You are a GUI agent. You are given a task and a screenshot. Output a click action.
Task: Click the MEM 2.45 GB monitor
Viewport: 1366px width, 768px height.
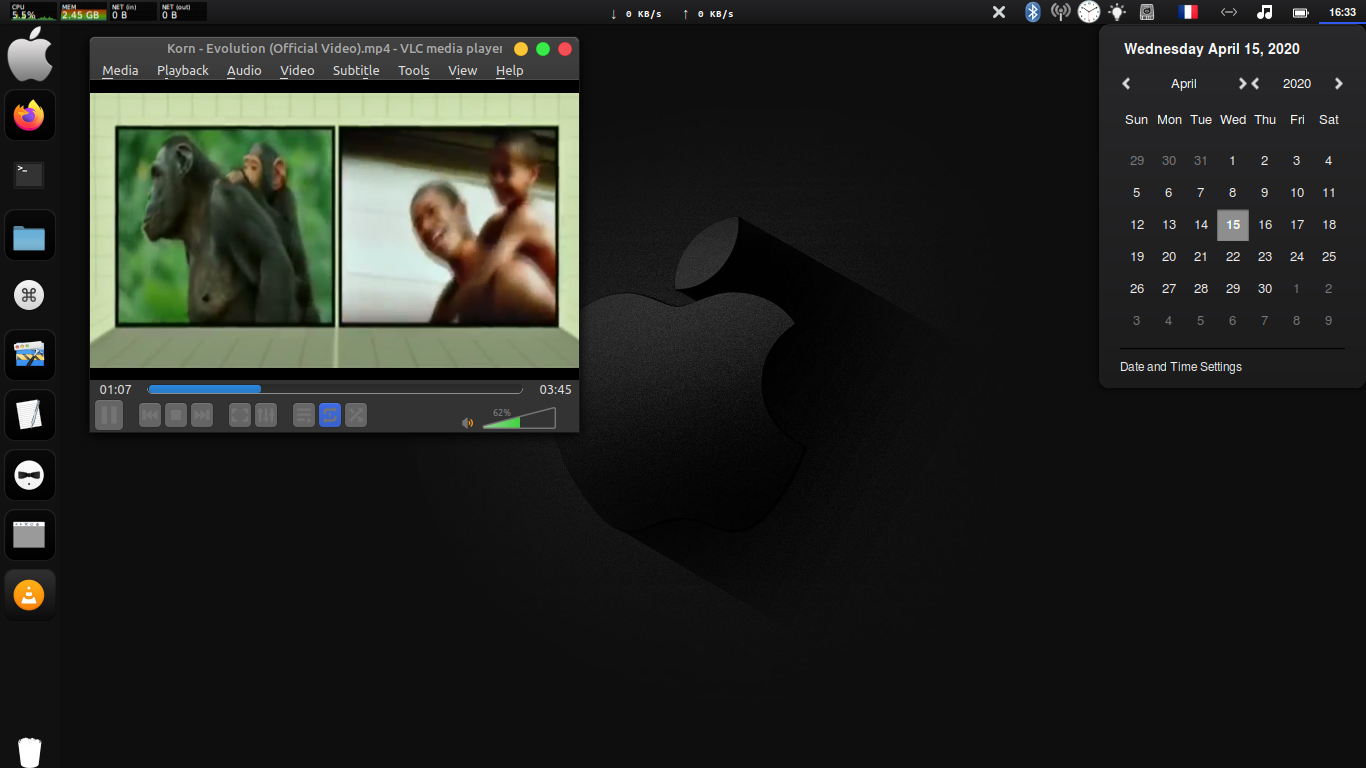83,12
